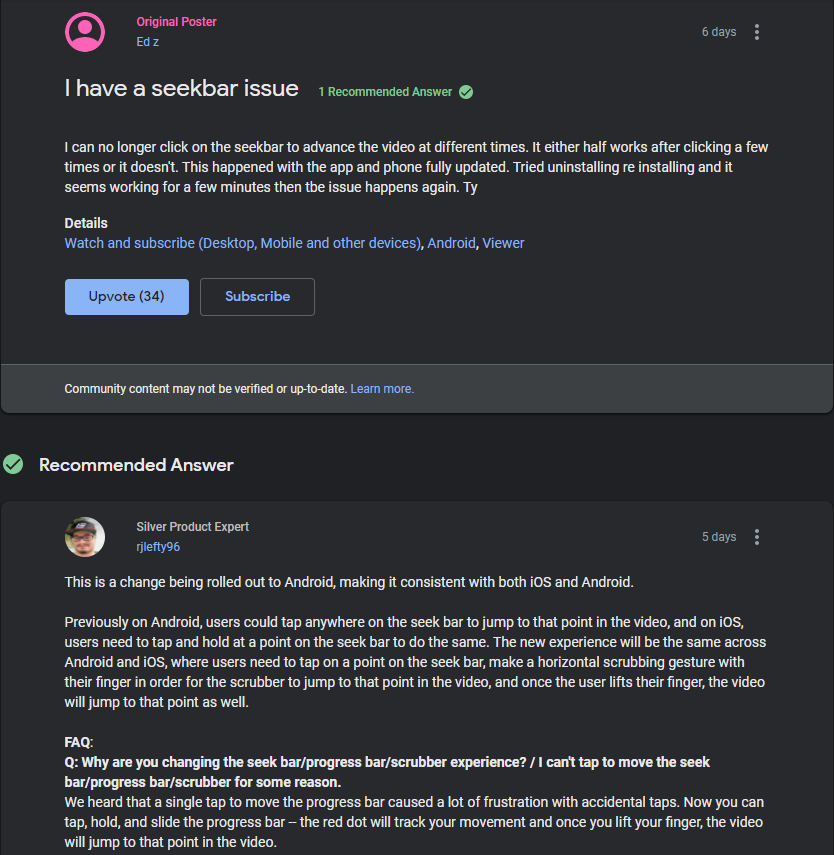Viewport: 834px width, 855px height.
Task: Click the Original Poster label
Action: pos(176,22)
